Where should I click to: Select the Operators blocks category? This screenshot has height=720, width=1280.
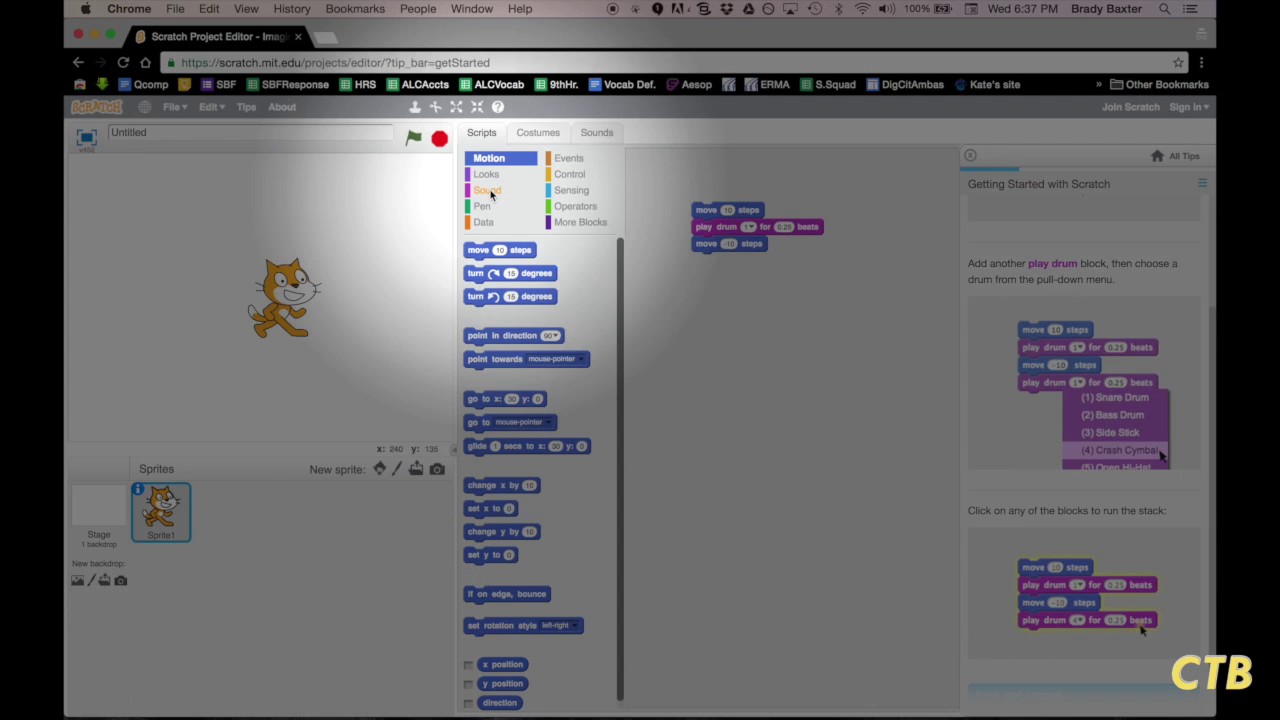575,206
